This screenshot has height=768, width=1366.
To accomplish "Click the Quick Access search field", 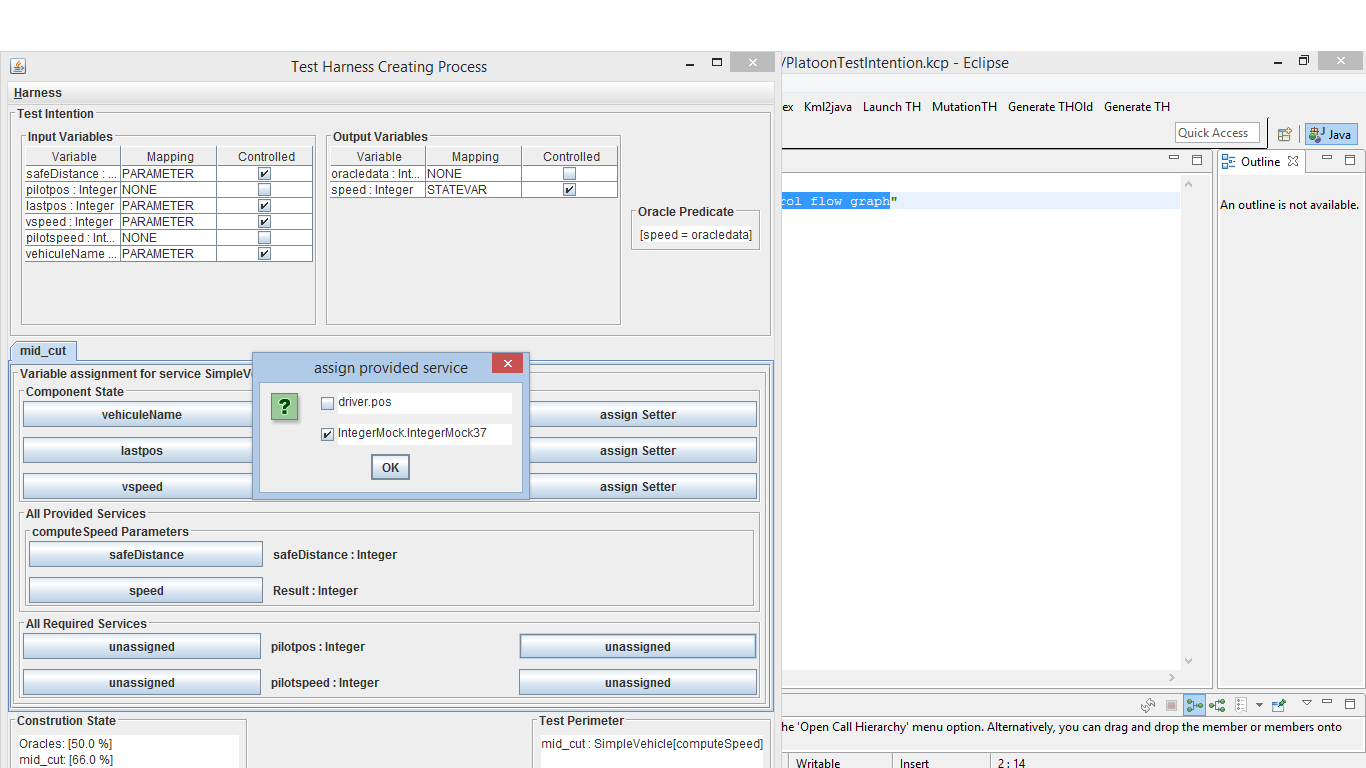I will [x=1215, y=133].
